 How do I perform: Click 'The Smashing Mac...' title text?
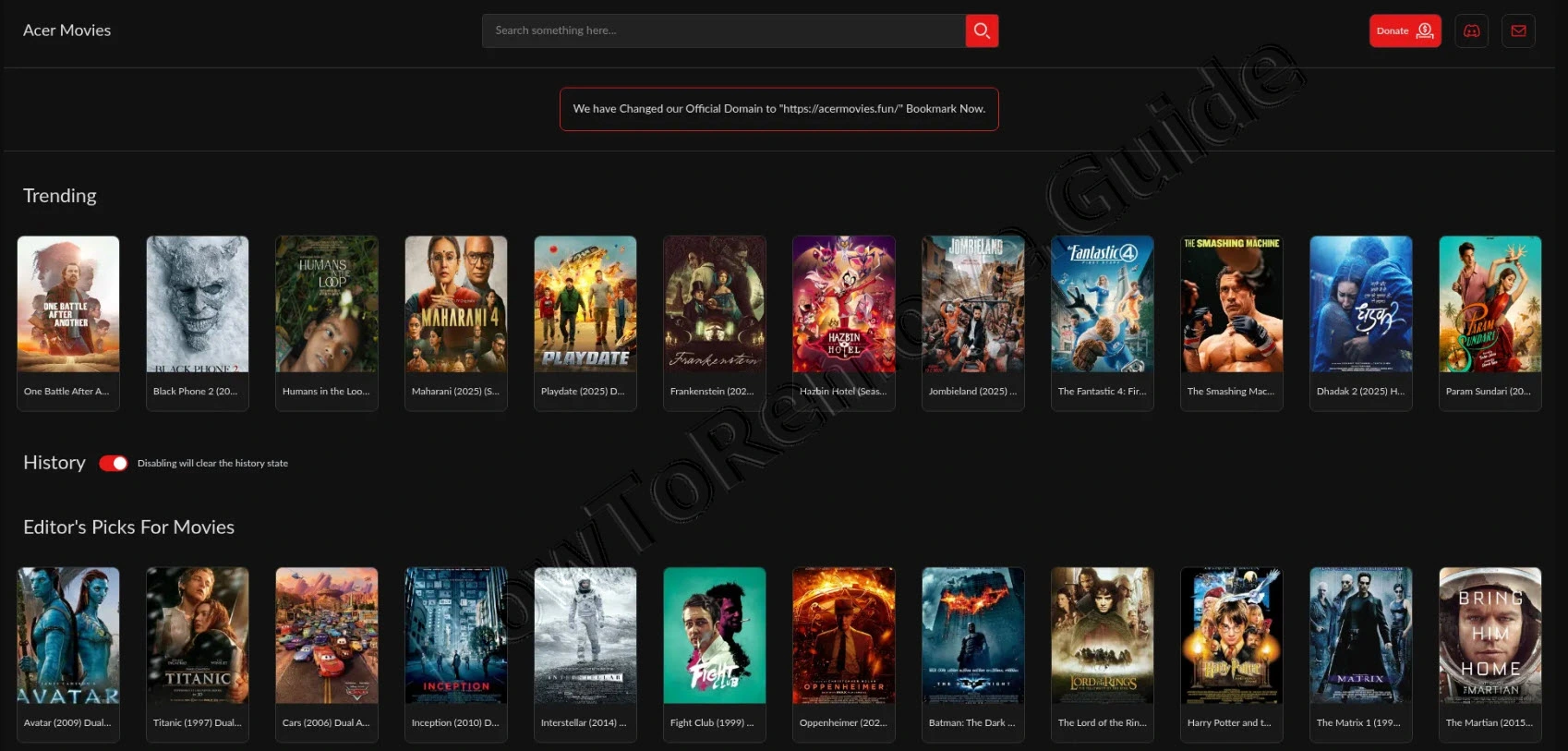[x=1231, y=392]
